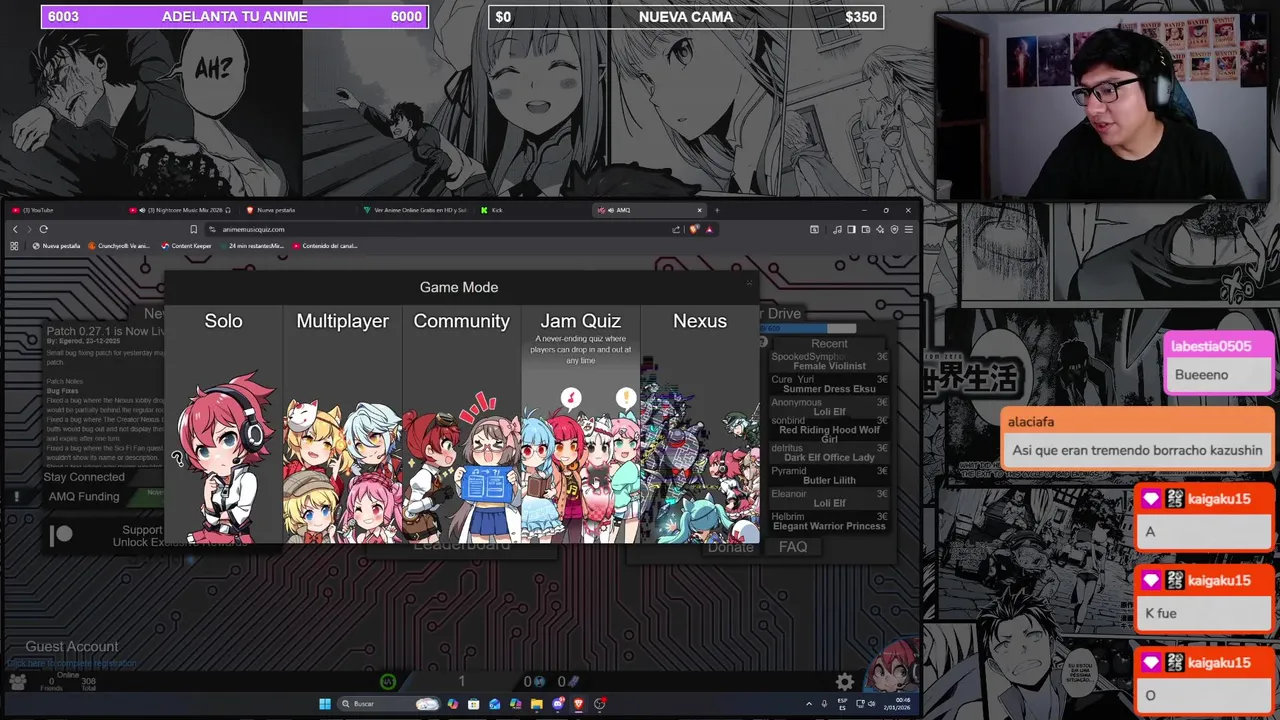Choose the Community game mode
The width and height of the screenshot is (1280, 720).
point(461,425)
